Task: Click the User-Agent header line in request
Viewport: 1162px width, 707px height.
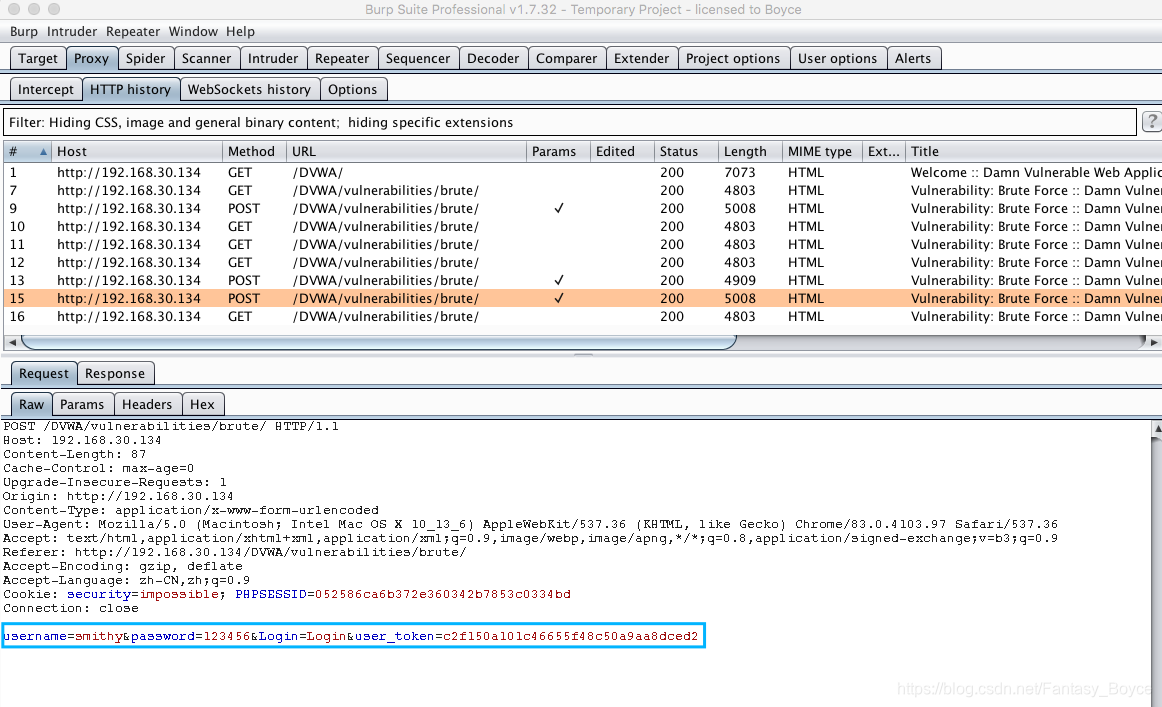Action: pyautogui.click(x=531, y=525)
